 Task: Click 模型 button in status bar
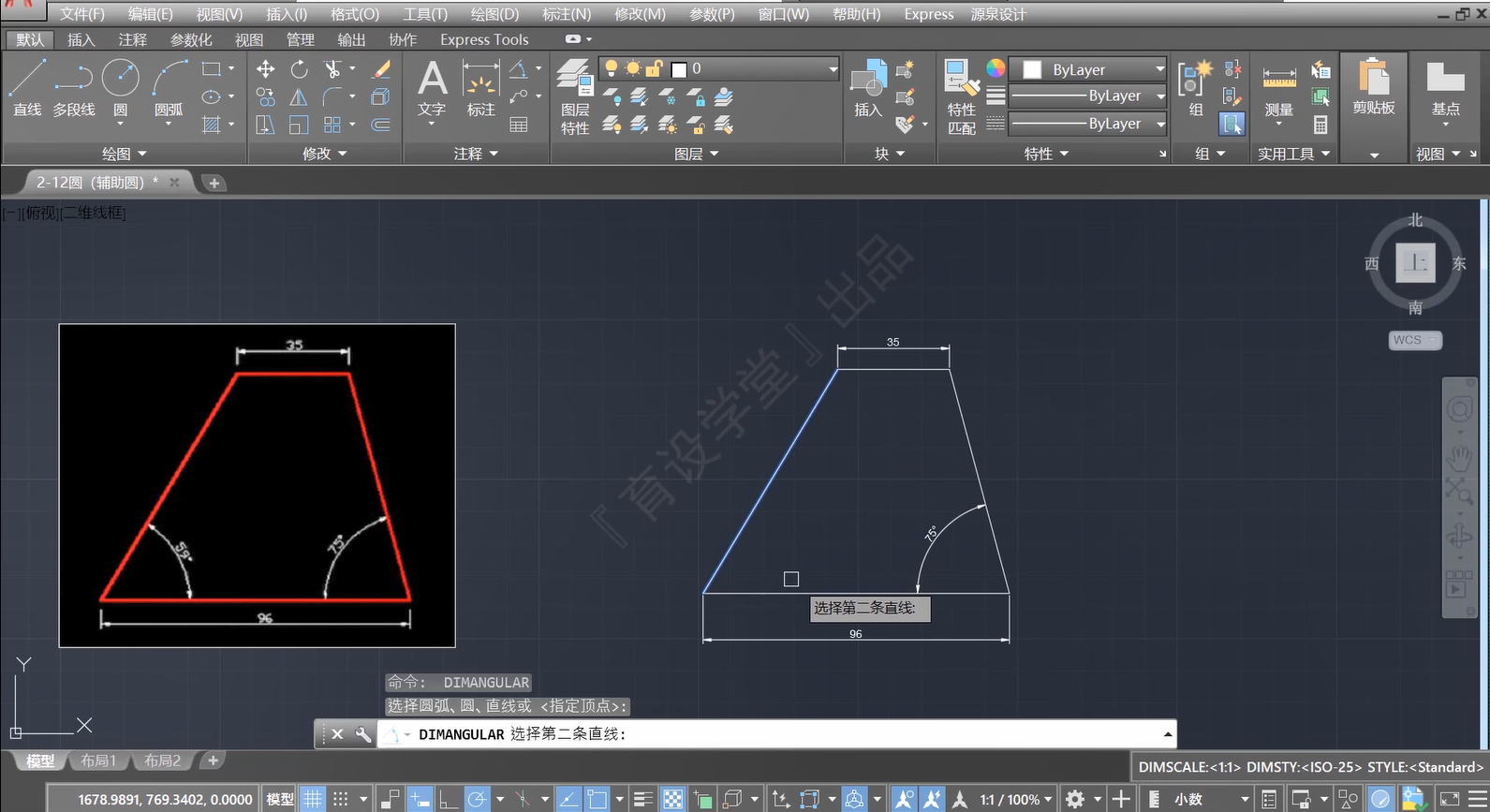pos(280,799)
